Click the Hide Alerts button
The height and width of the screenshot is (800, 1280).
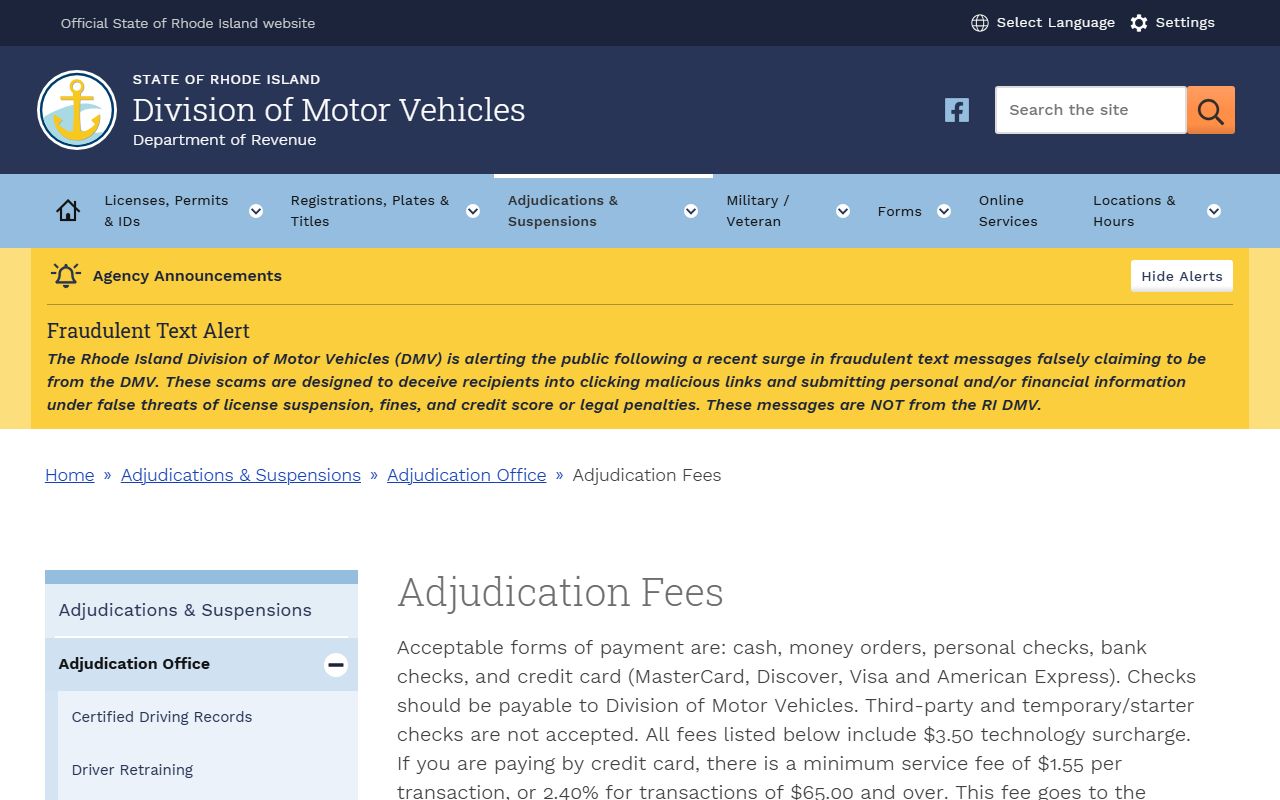click(x=1182, y=276)
